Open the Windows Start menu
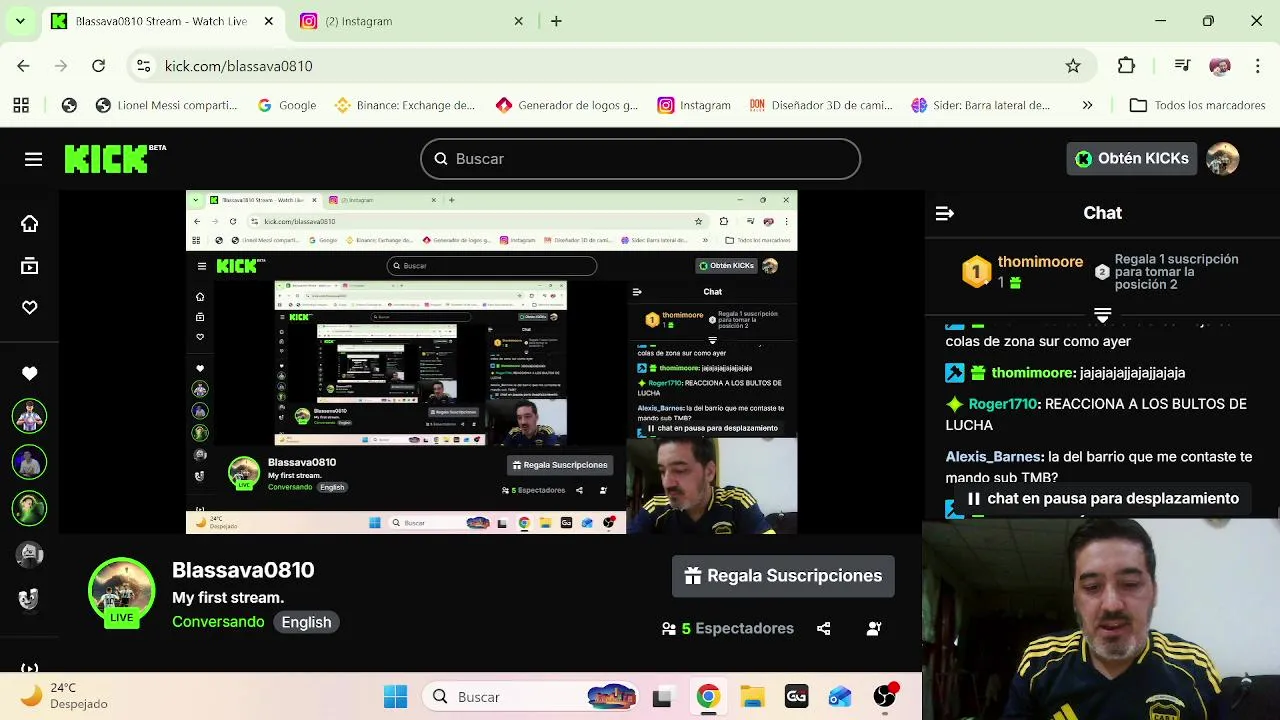The image size is (1280, 720). tap(395, 697)
